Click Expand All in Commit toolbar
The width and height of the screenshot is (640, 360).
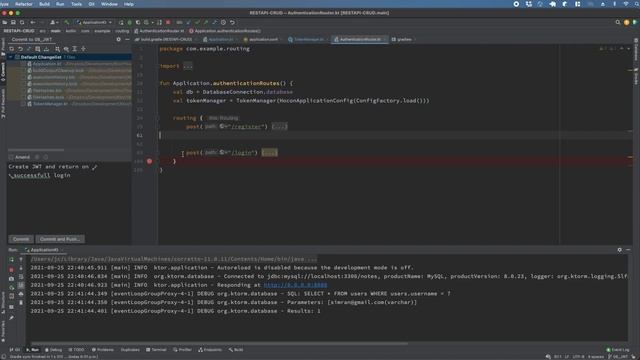click(x=75, y=49)
